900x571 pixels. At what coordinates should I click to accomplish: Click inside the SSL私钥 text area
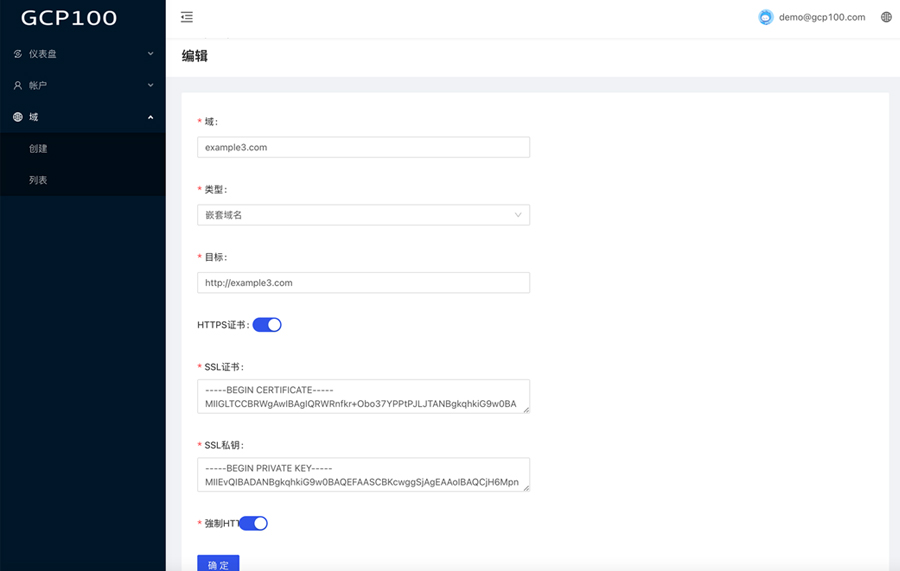click(x=363, y=474)
